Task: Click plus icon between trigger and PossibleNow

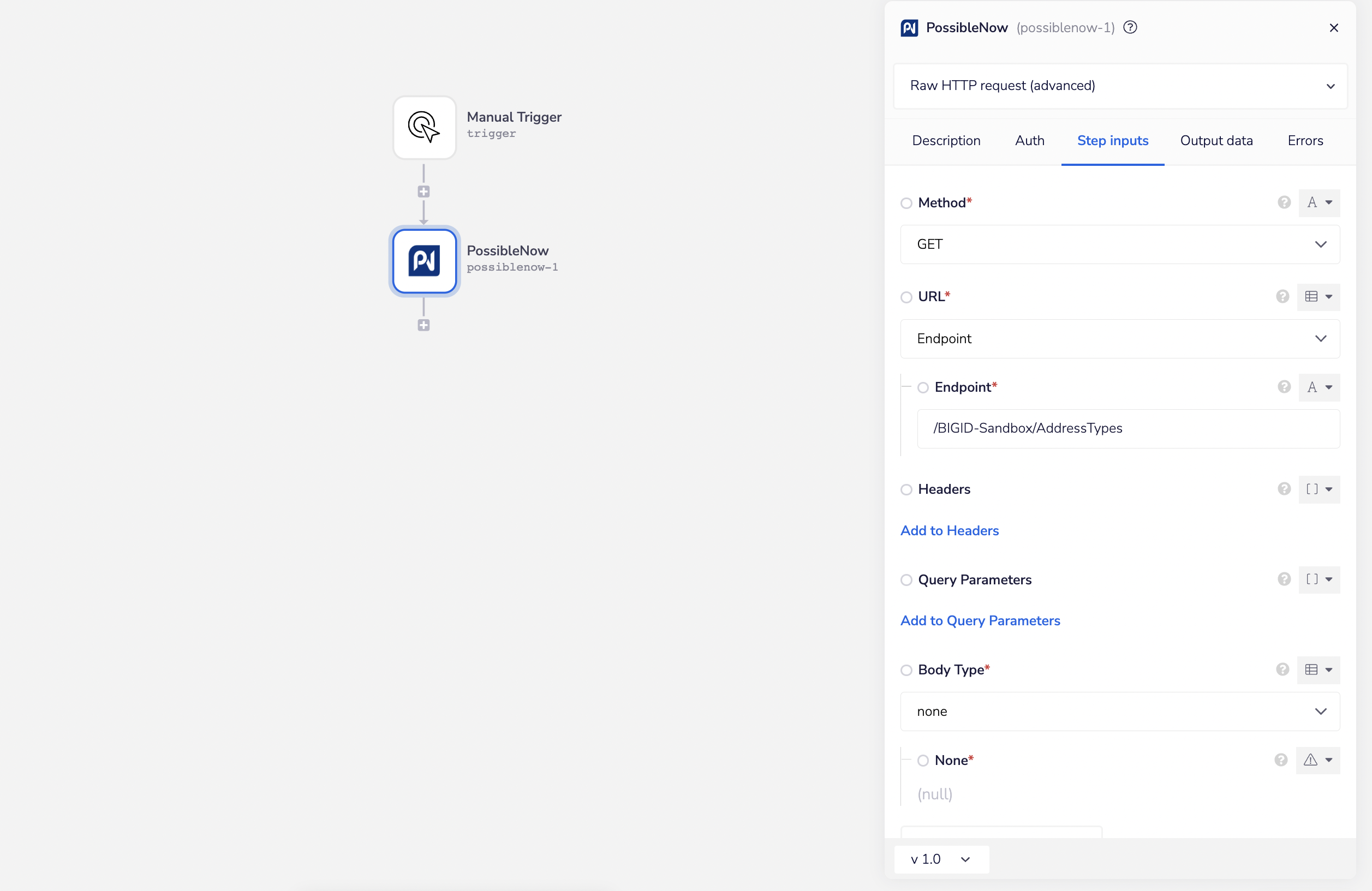Action: tap(423, 192)
